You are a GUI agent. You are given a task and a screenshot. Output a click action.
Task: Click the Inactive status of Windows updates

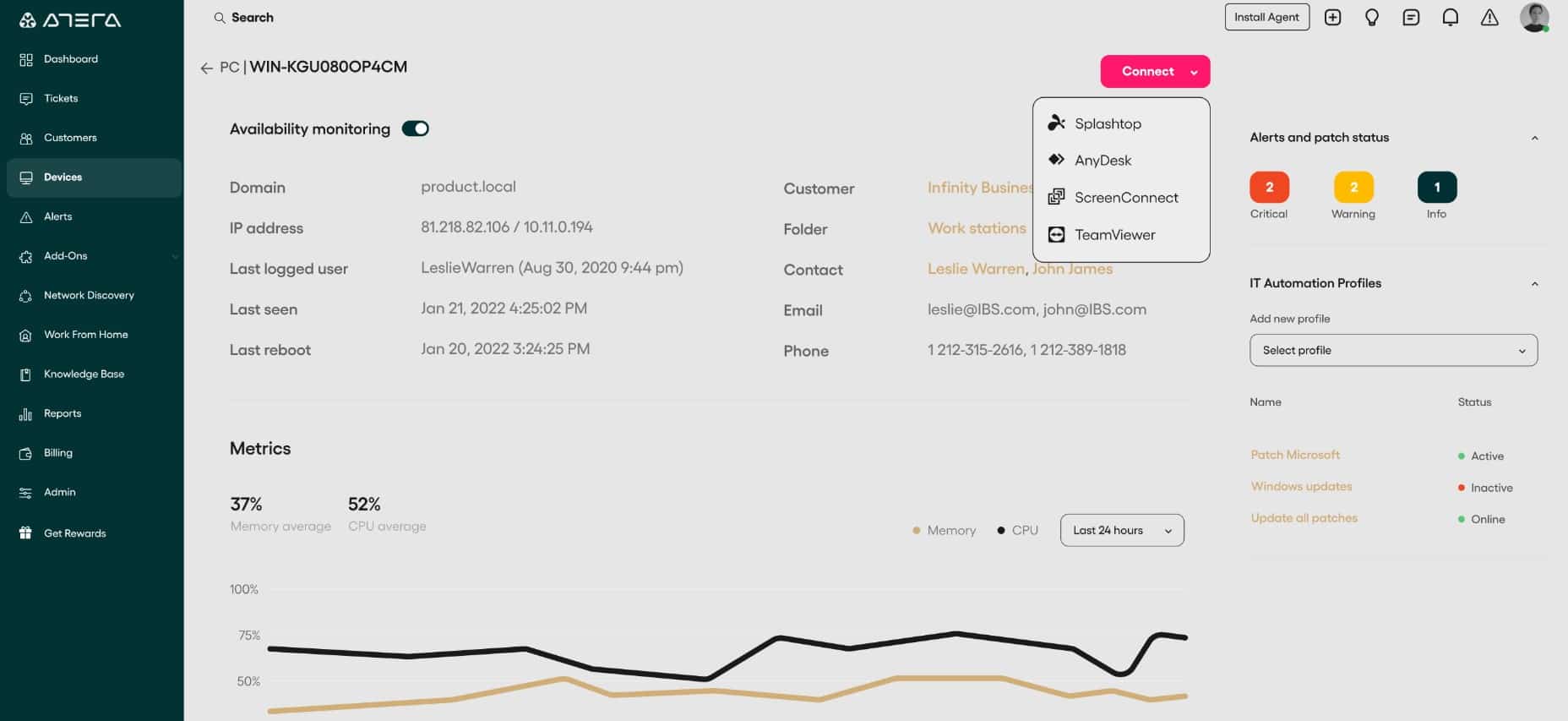pyautogui.click(x=1484, y=488)
